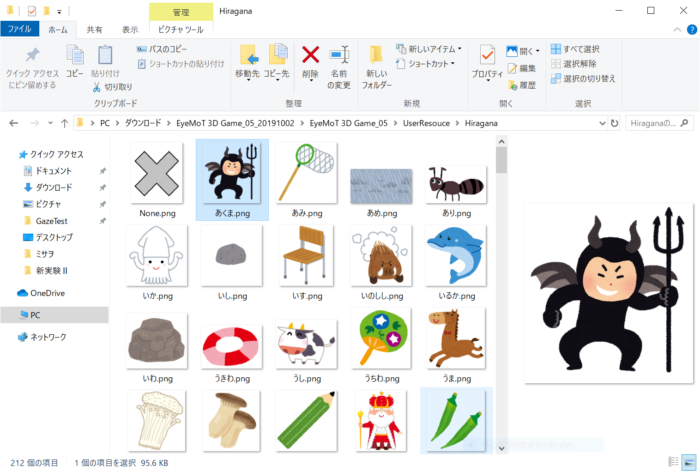The image size is (700, 471).
Task: Click the Rename (名前の変更) icon
Action: [x=339, y=61]
